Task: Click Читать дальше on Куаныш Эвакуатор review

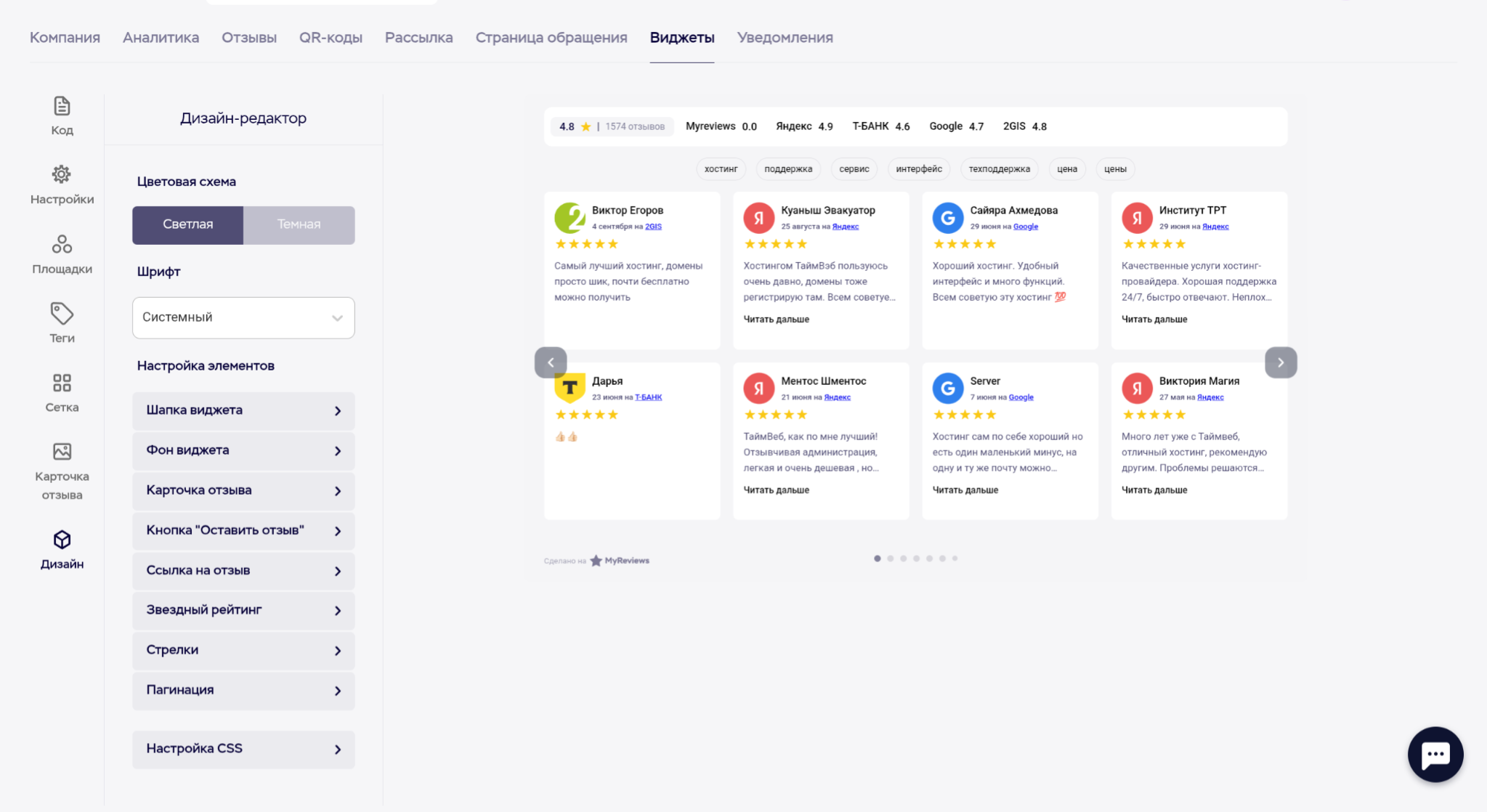Action: point(776,320)
